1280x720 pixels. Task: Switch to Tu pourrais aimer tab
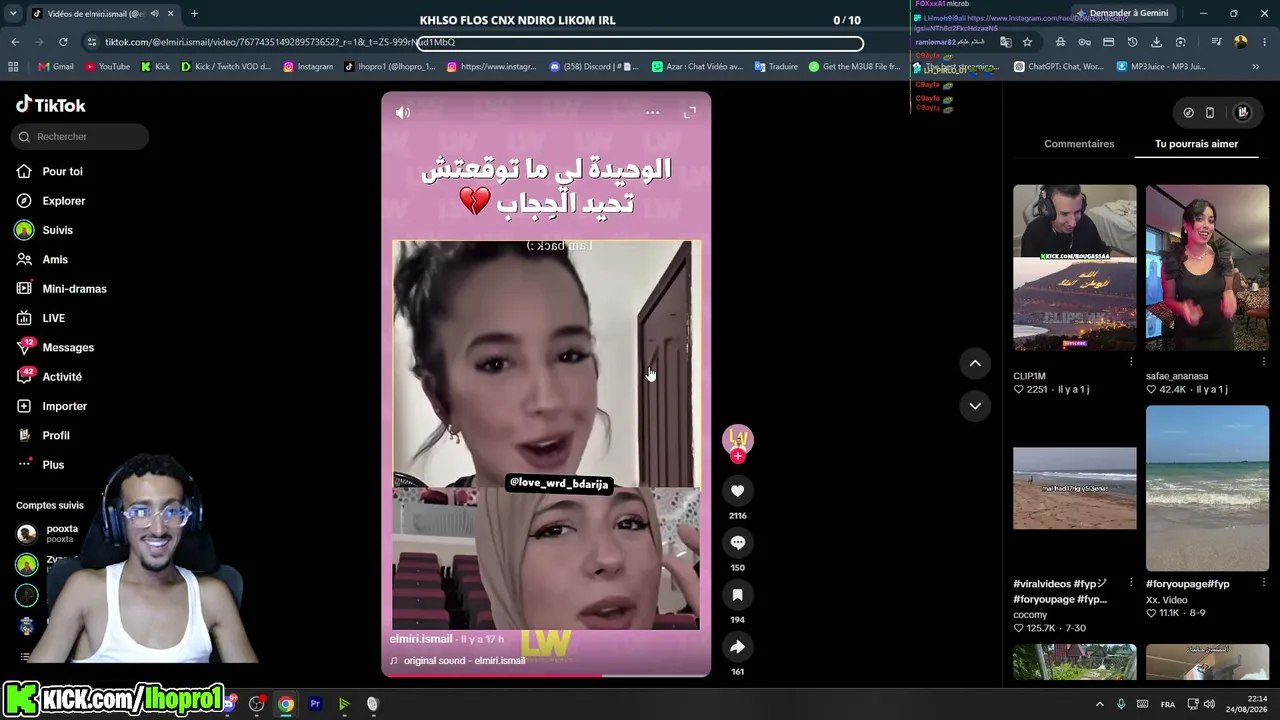coord(1196,144)
